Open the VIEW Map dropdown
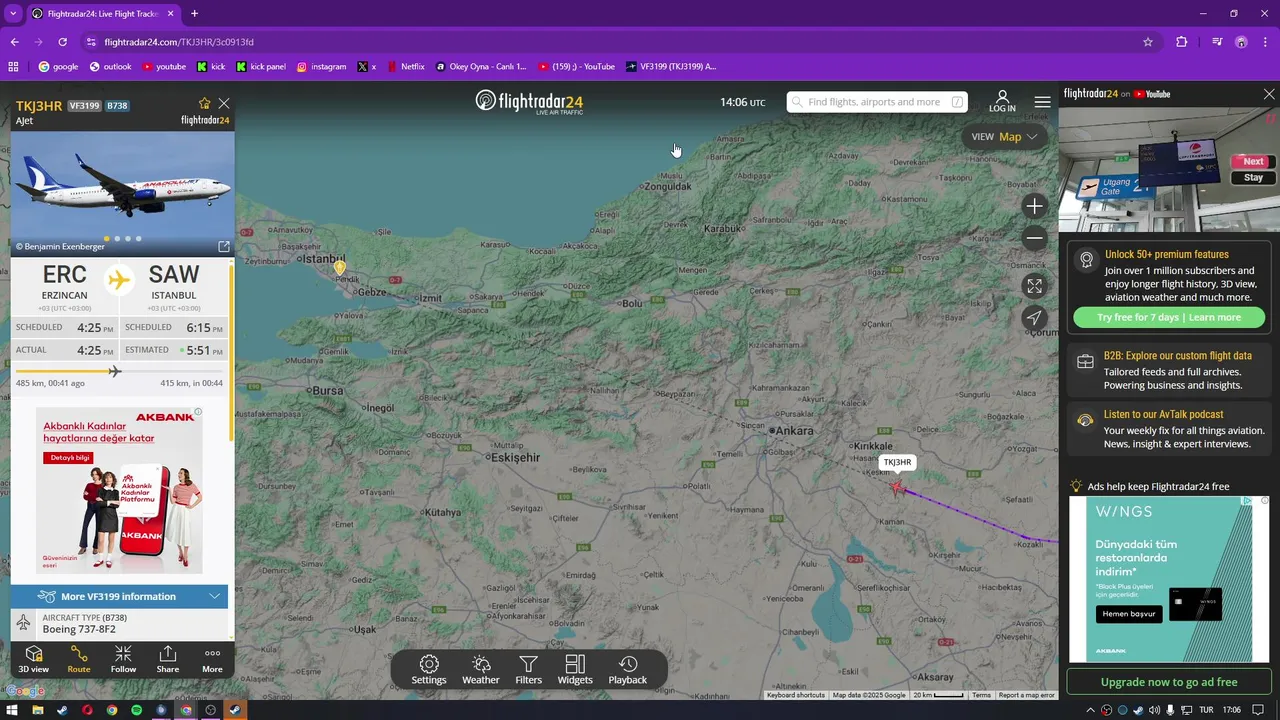 [1004, 137]
